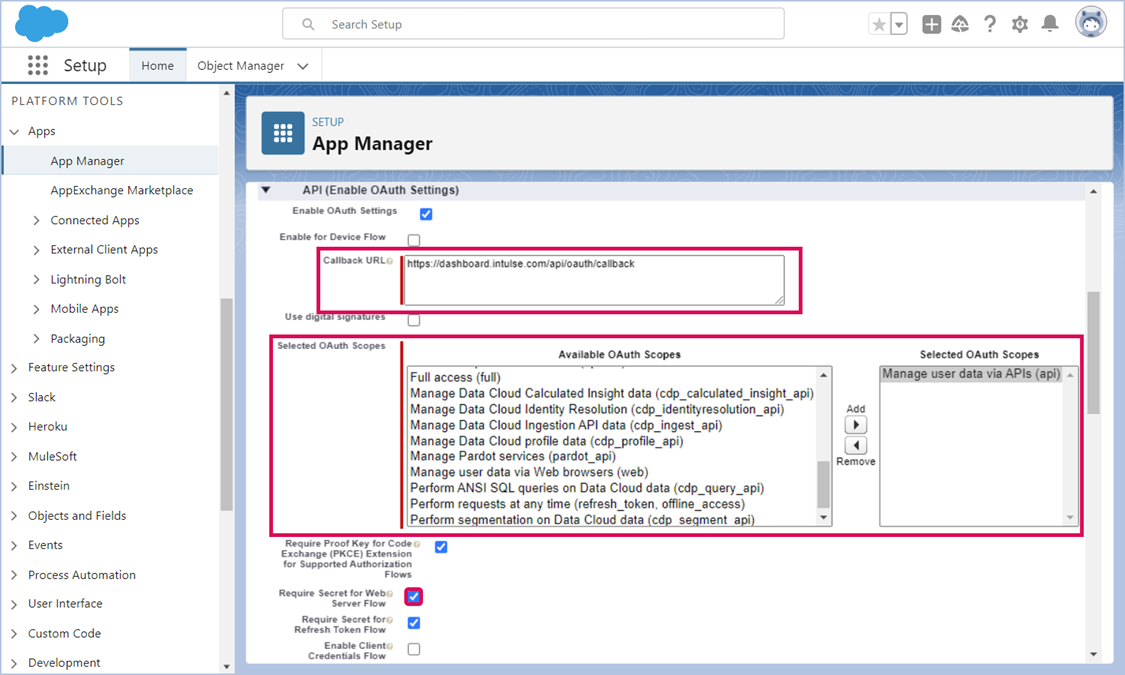Click the Add scope arrow button
Image resolution: width=1125 pixels, height=675 pixels.
pyautogui.click(x=855, y=425)
